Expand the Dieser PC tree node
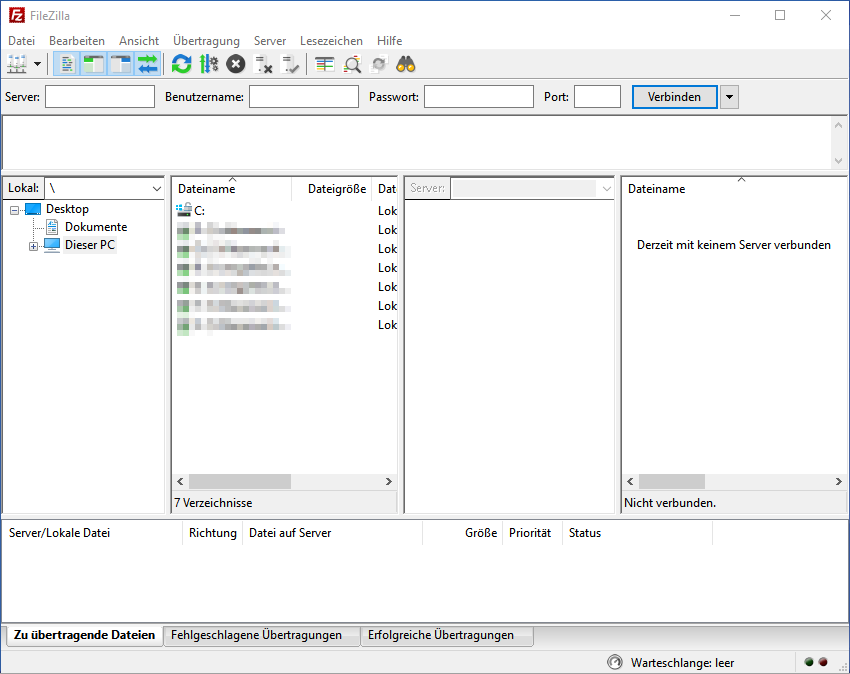 pyautogui.click(x=33, y=246)
